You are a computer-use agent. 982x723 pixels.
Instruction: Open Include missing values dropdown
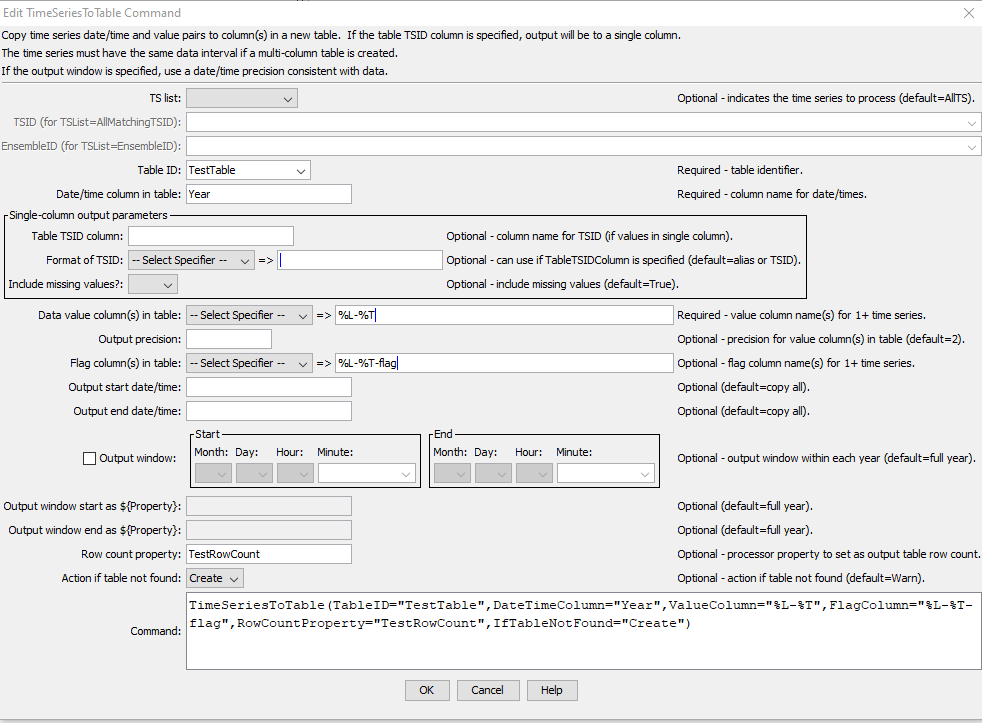coord(153,284)
